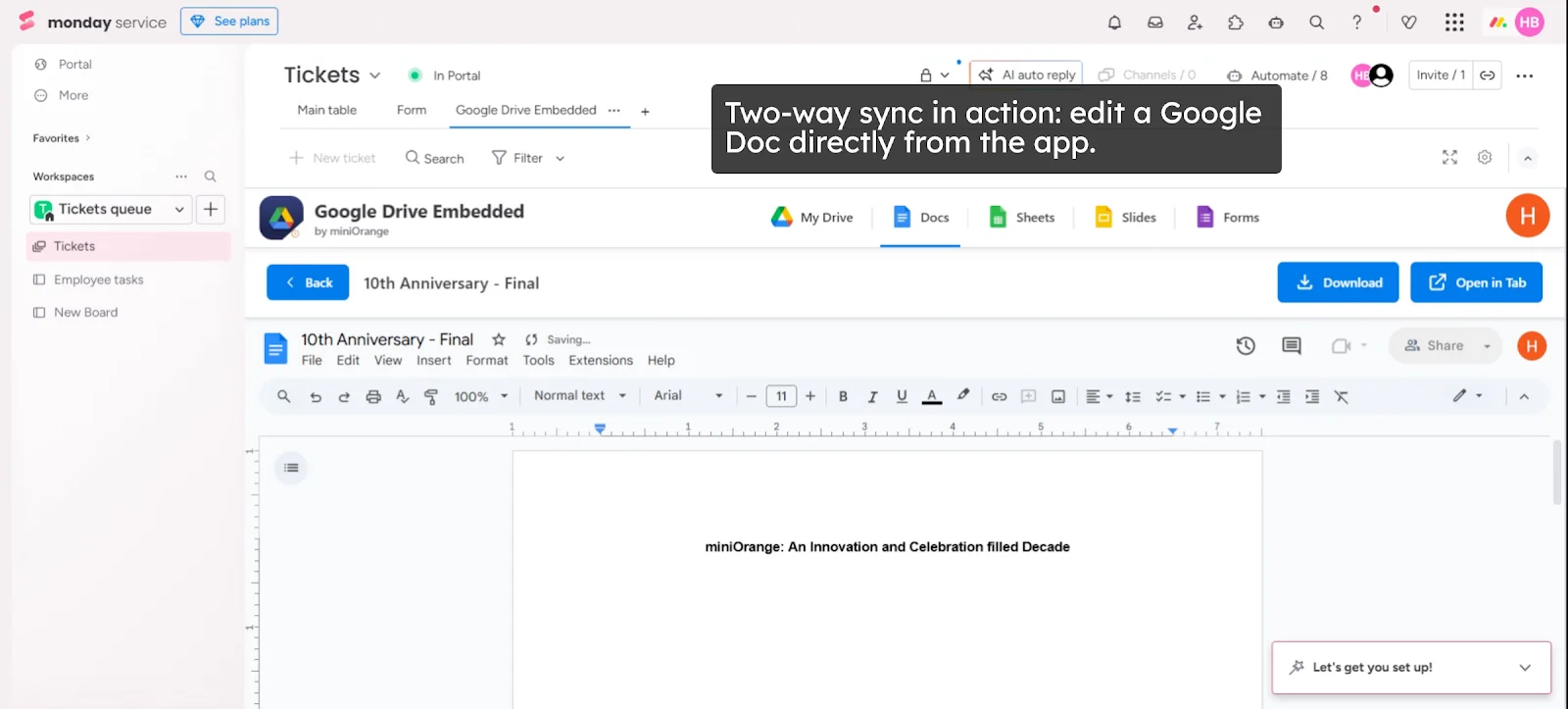Expand the Tickets board title menu

(374, 76)
